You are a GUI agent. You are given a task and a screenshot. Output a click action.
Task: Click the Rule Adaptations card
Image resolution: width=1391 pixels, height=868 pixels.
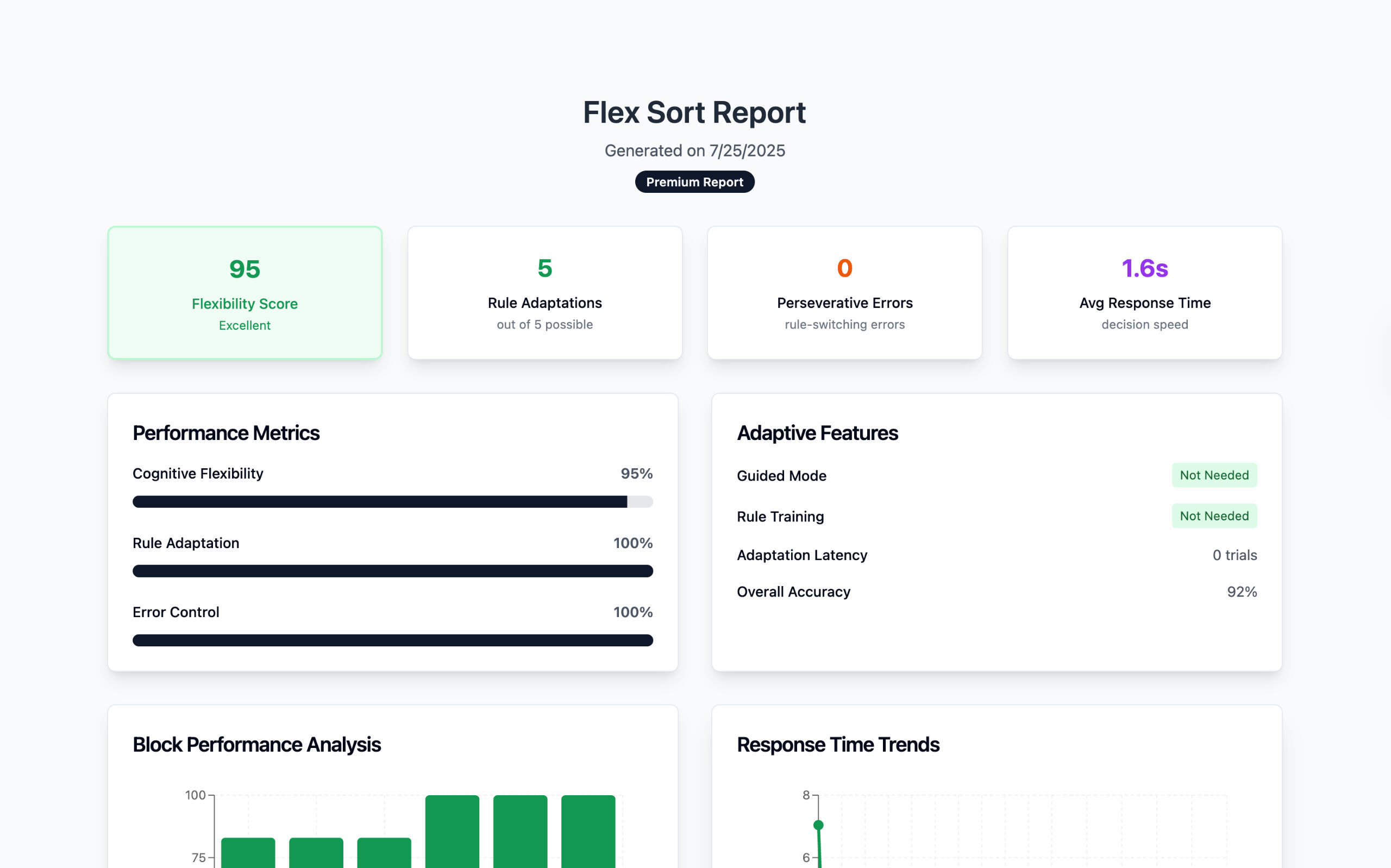[545, 293]
